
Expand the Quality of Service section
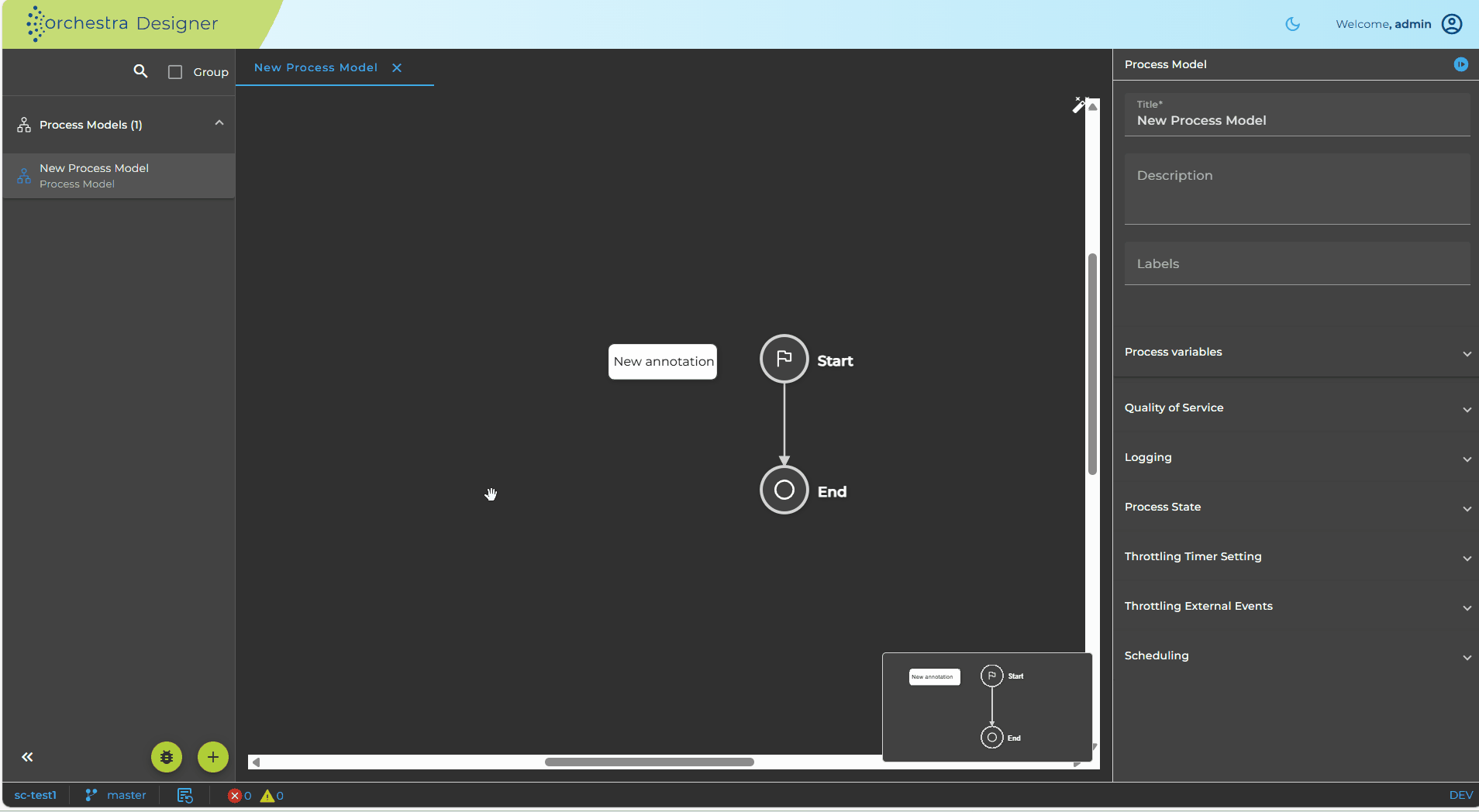1295,408
